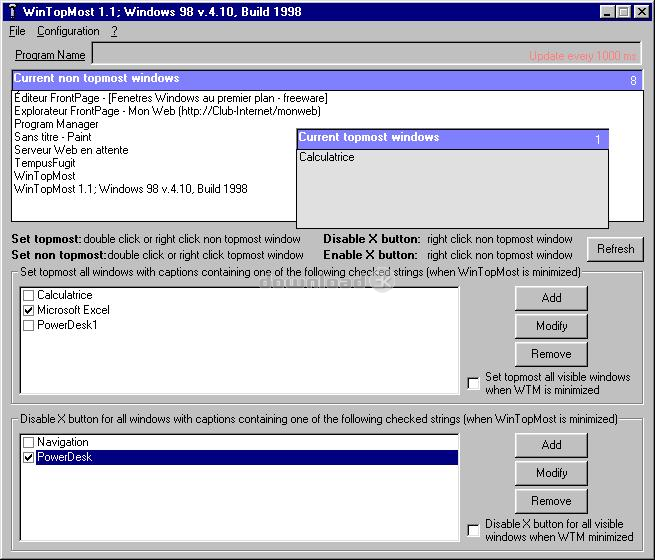Open the File menu
Image resolution: width=655 pixels, height=560 pixels.
click(x=17, y=31)
